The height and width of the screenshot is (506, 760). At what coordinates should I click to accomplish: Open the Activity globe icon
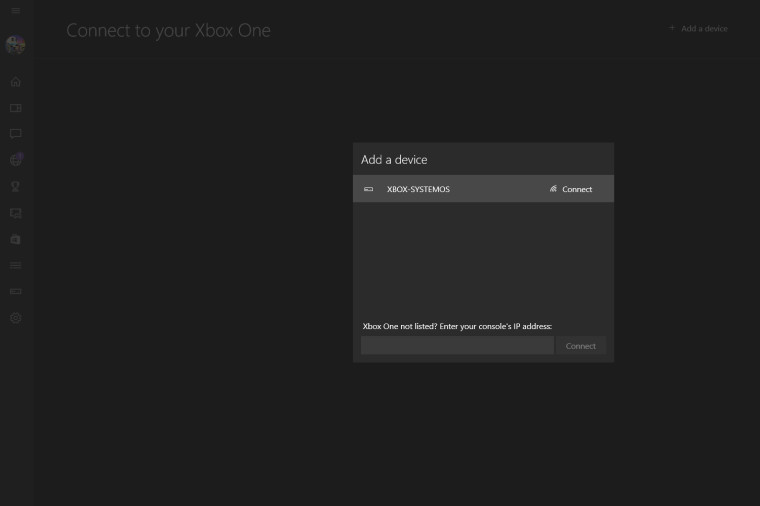point(16,159)
